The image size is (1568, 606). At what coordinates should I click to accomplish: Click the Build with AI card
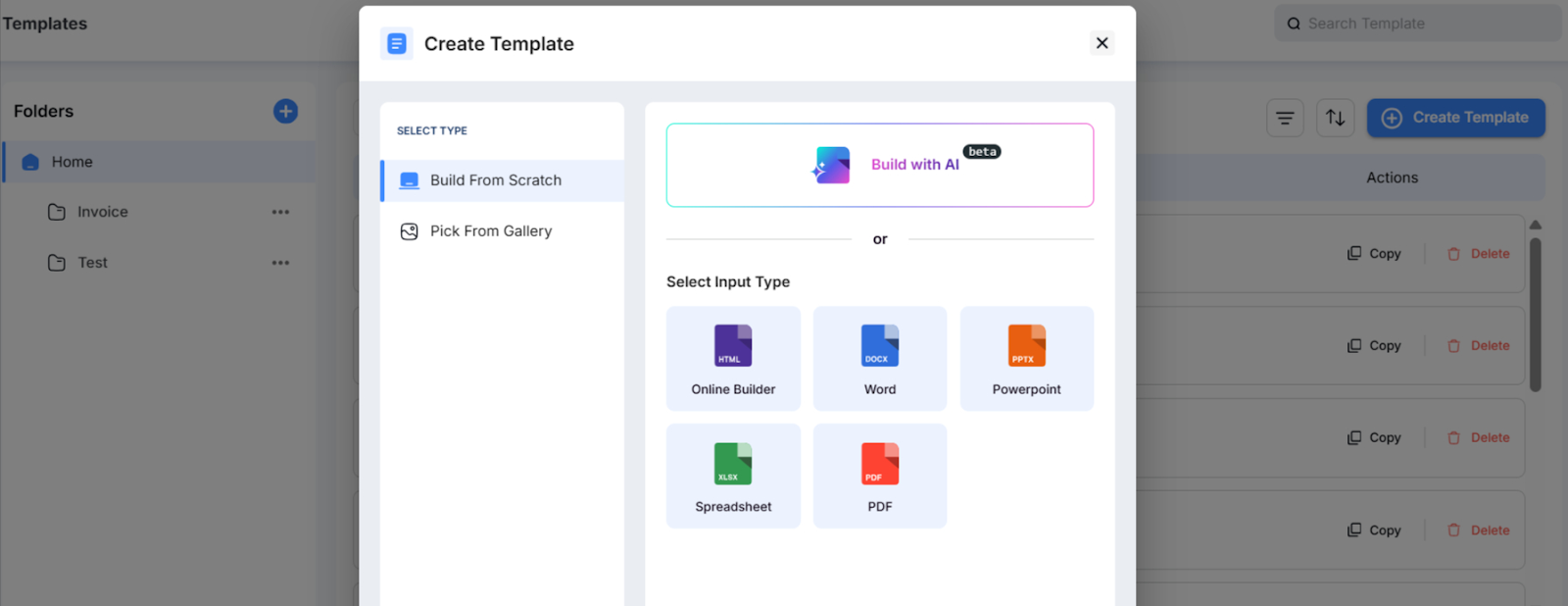[880, 165]
